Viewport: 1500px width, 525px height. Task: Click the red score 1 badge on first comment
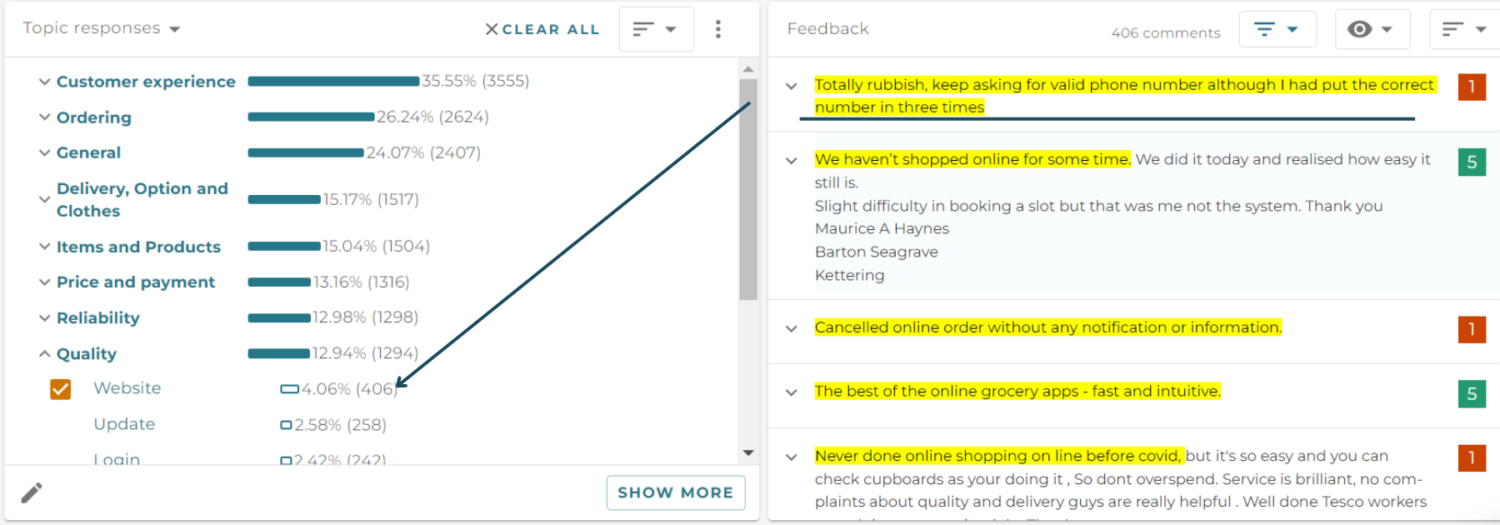coord(1471,87)
